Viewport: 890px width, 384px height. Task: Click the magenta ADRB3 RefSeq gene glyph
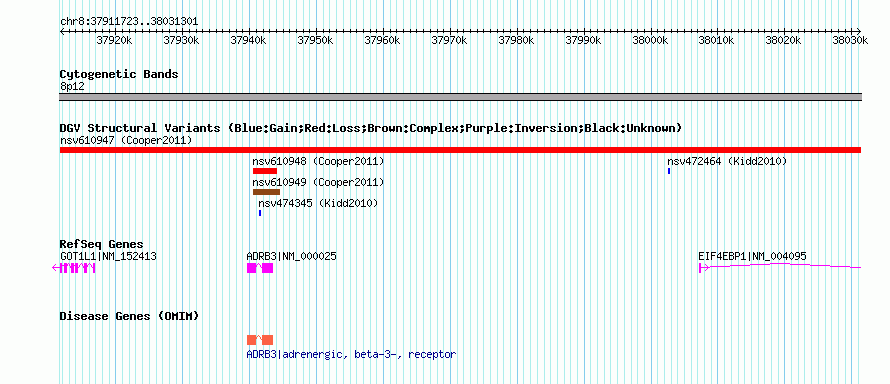tap(260, 268)
